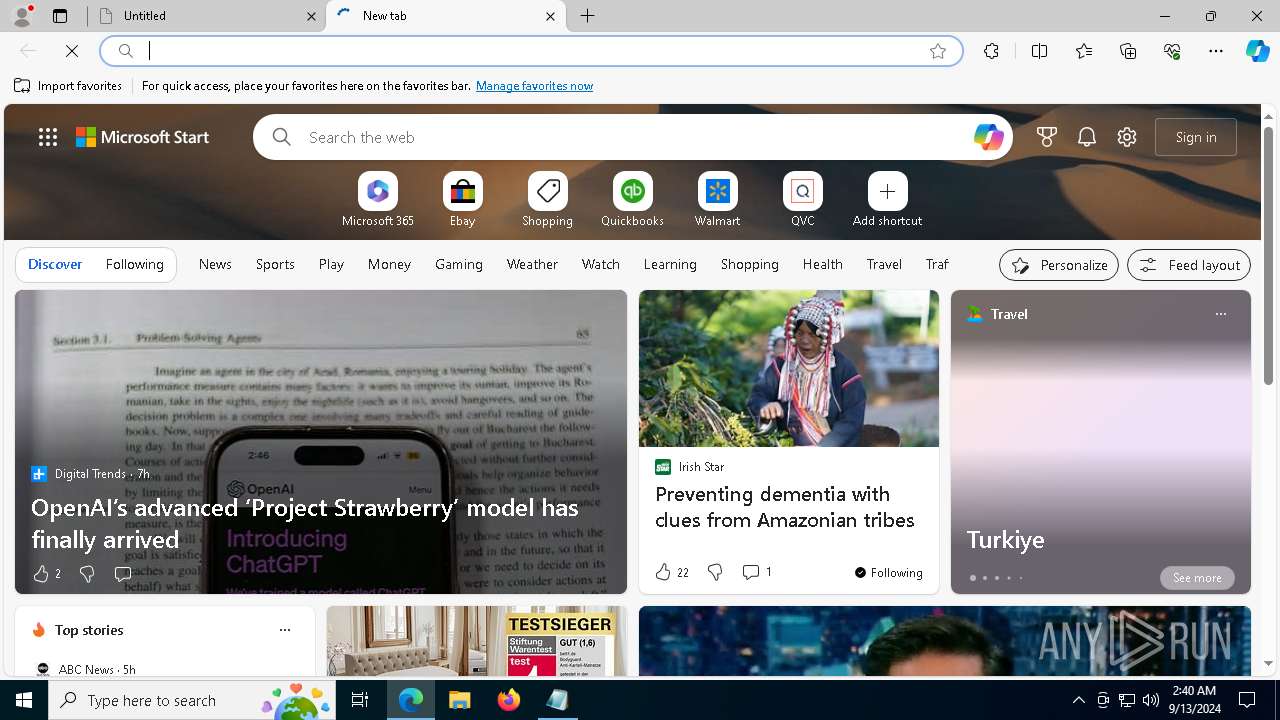Screen dimensions: 1280x720
Task: Open a new browser tab
Action: [588, 16]
